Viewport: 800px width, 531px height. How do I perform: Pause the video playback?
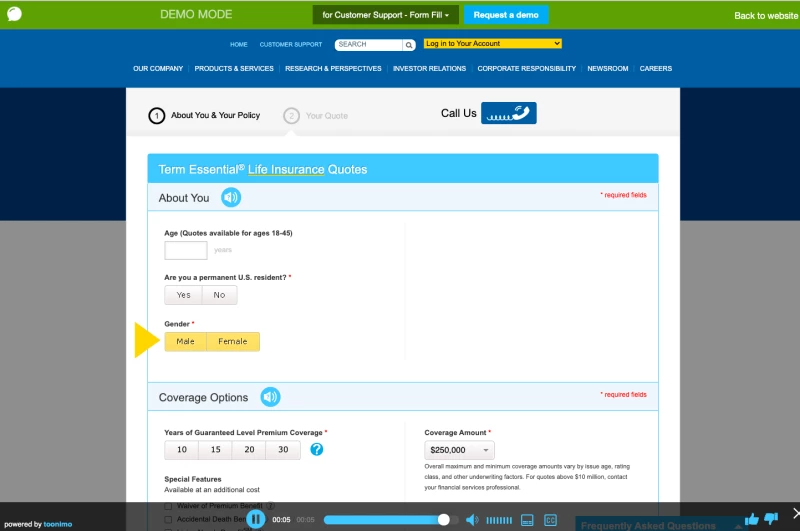256,519
